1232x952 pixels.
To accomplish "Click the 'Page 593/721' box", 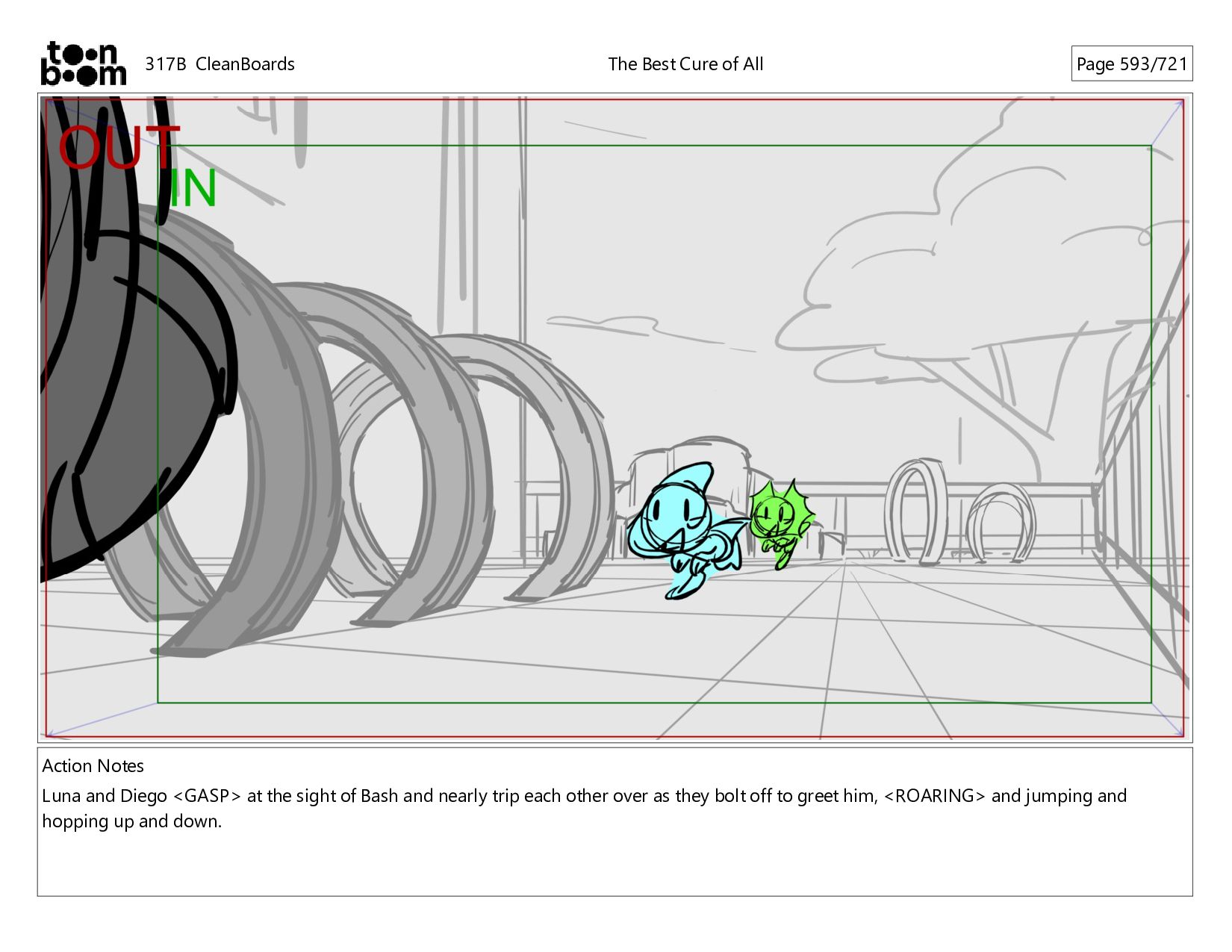I will pos(1131,63).
